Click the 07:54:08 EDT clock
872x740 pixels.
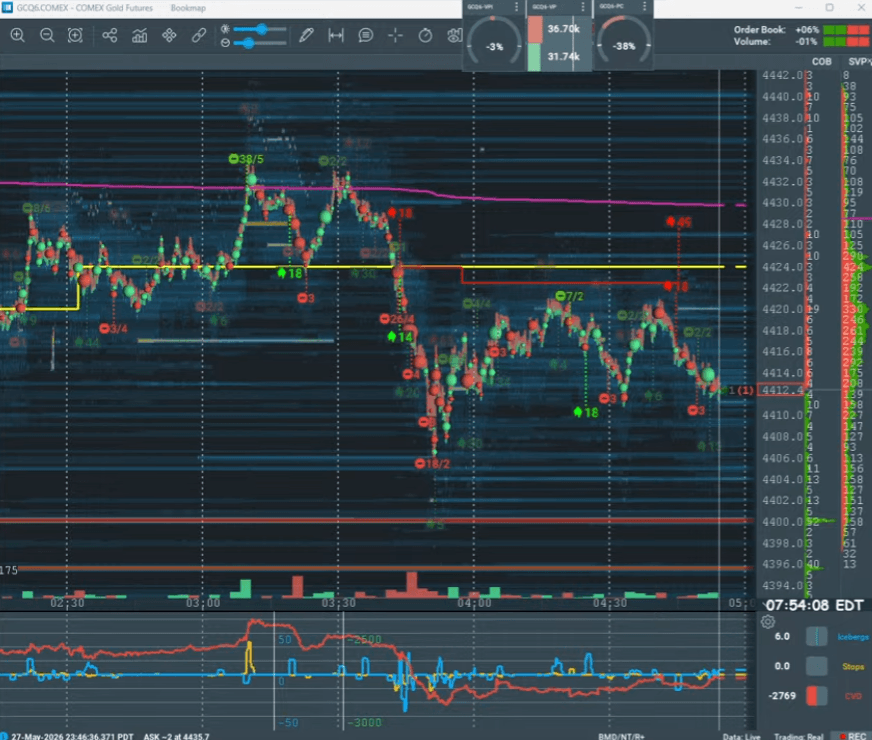(815, 605)
